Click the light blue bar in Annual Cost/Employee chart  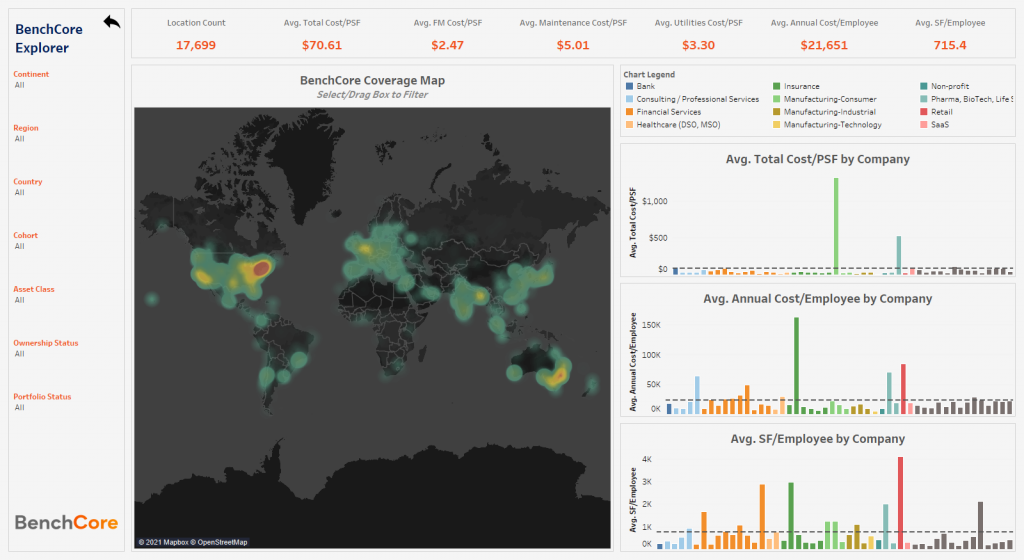pos(697,395)
